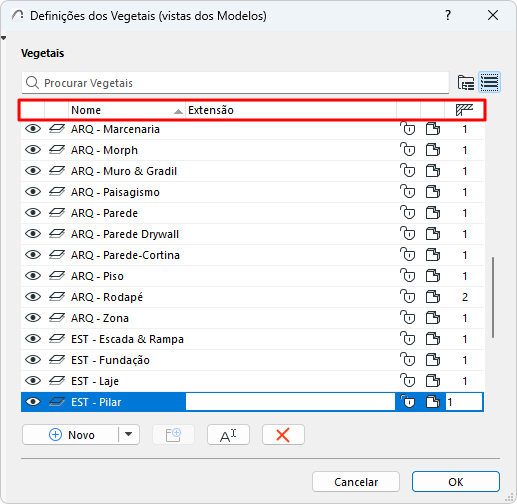
Task: Click wireframe icon of ARQ - Rodapé row
Action: pos(57,297)
